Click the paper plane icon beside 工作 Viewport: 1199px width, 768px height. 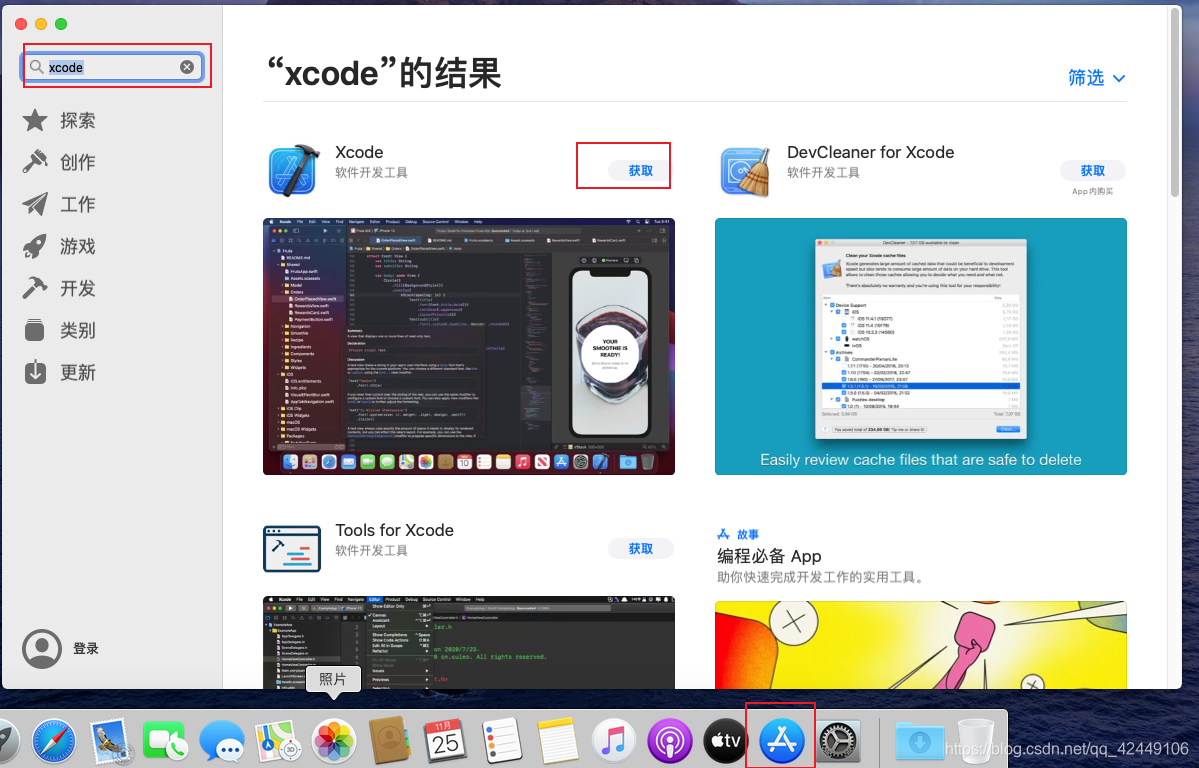pyautogui.click(x=34, y=204)
